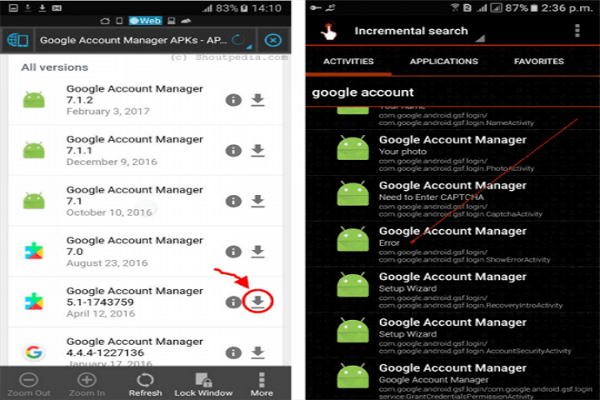Download Google Account Manager 4.4.4-1227136 APK
Viewport: 600px width, 400px height.
click(258, 353)
